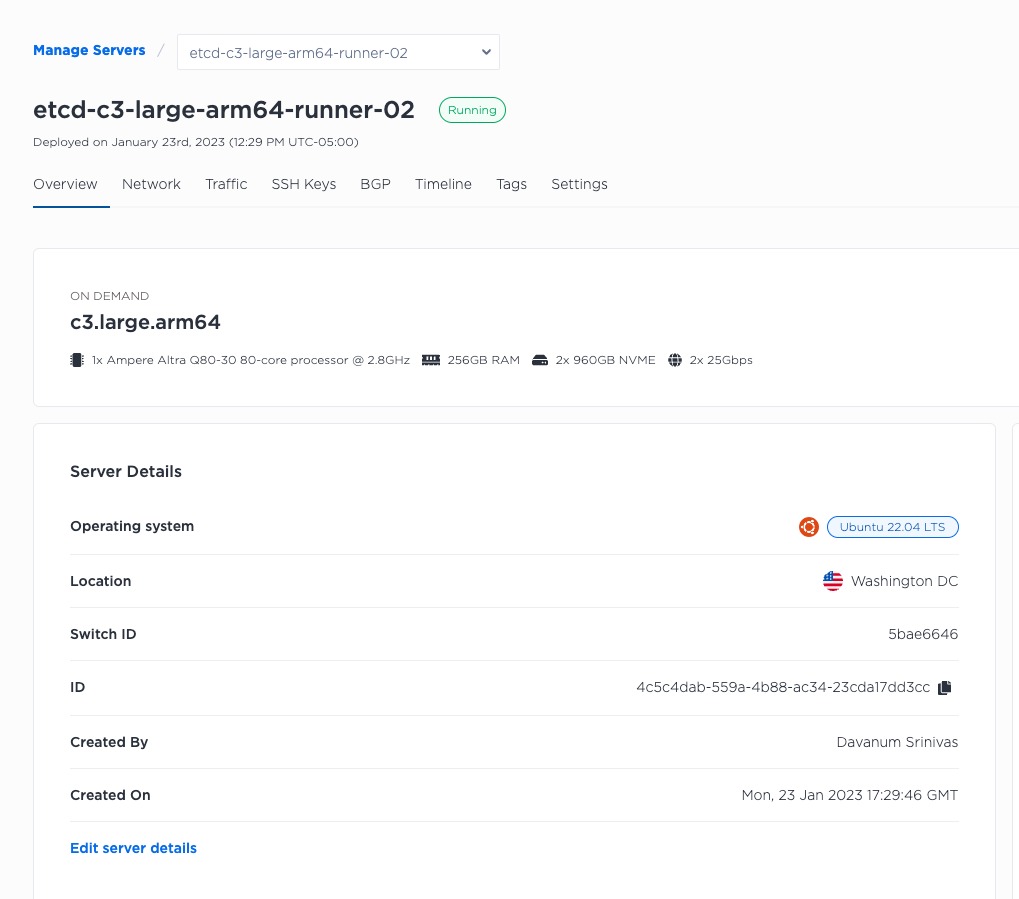The image size is (1019, 899).
Task: Open the server selector dropdown
Action: [x=338, y=52]
